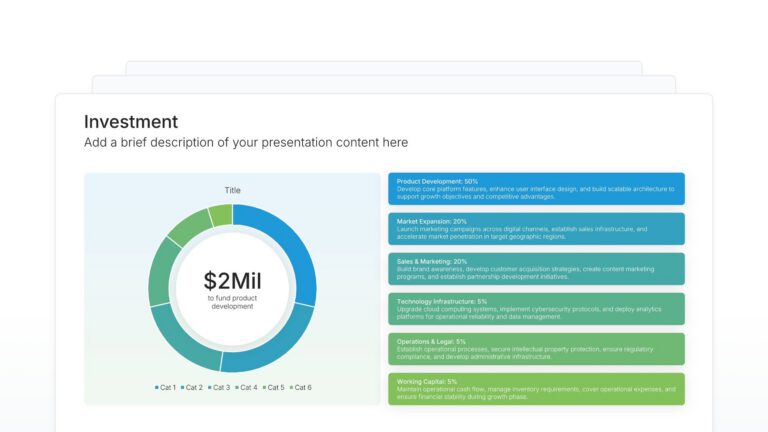Click the Working Capital: 5% box
Viewport: 768px width, 432px height.
click(x=536, y=389)
